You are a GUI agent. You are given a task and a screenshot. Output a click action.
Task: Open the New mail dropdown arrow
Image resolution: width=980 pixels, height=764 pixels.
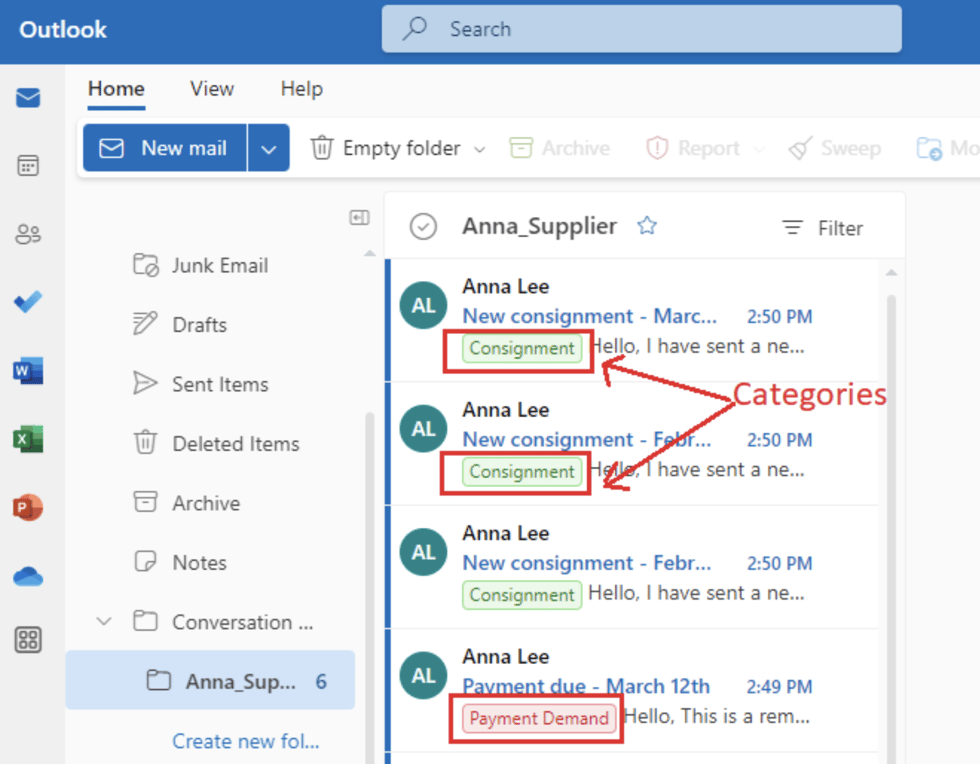click(x=266, y=147)
